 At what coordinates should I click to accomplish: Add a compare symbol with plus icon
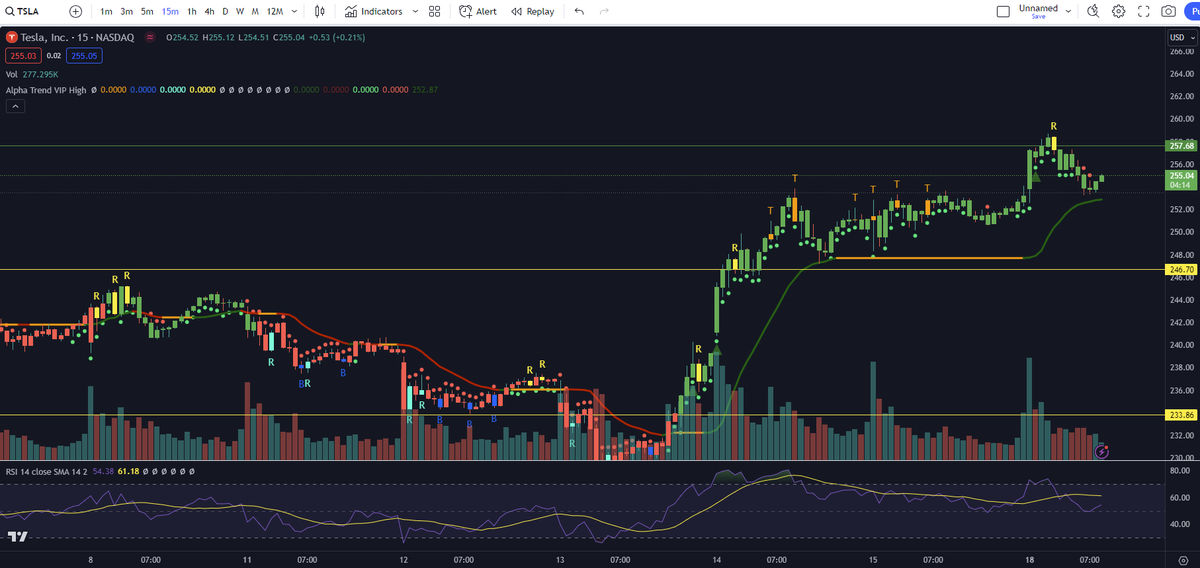pyautogui.click(x=76, y=11)
